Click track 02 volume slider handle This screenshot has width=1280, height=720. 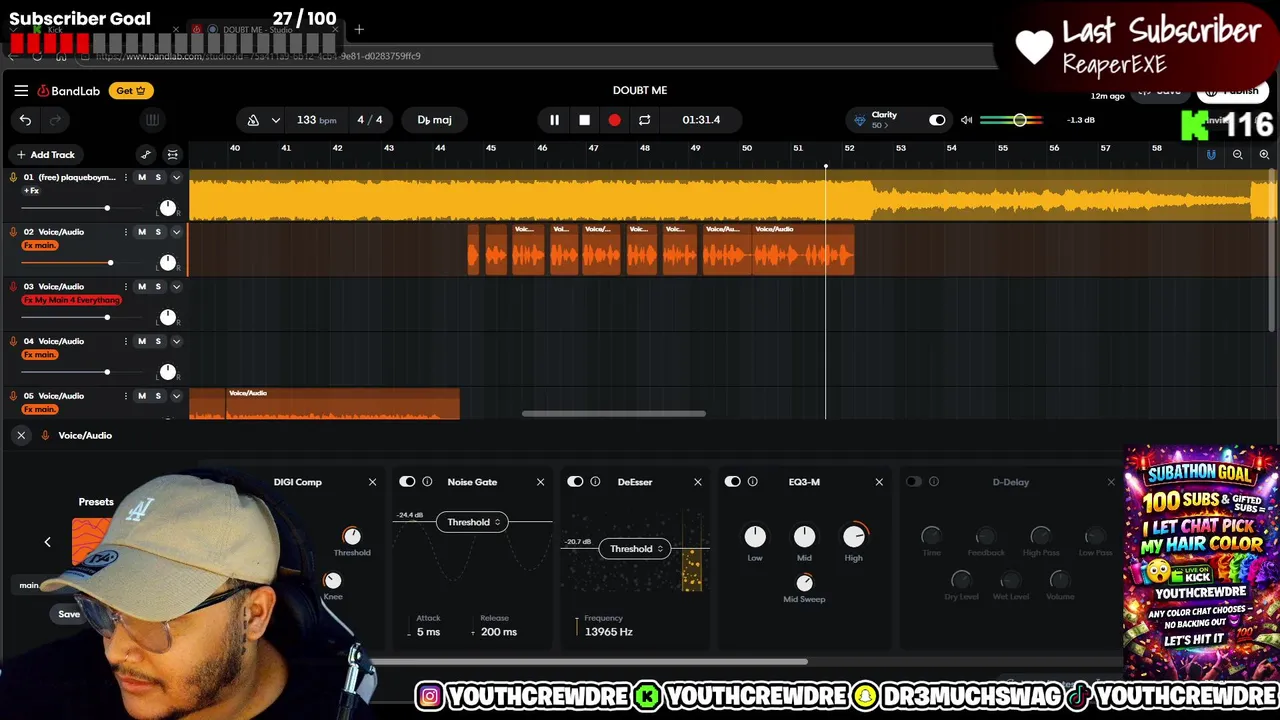pyautogui.click(x=110, y=263)
